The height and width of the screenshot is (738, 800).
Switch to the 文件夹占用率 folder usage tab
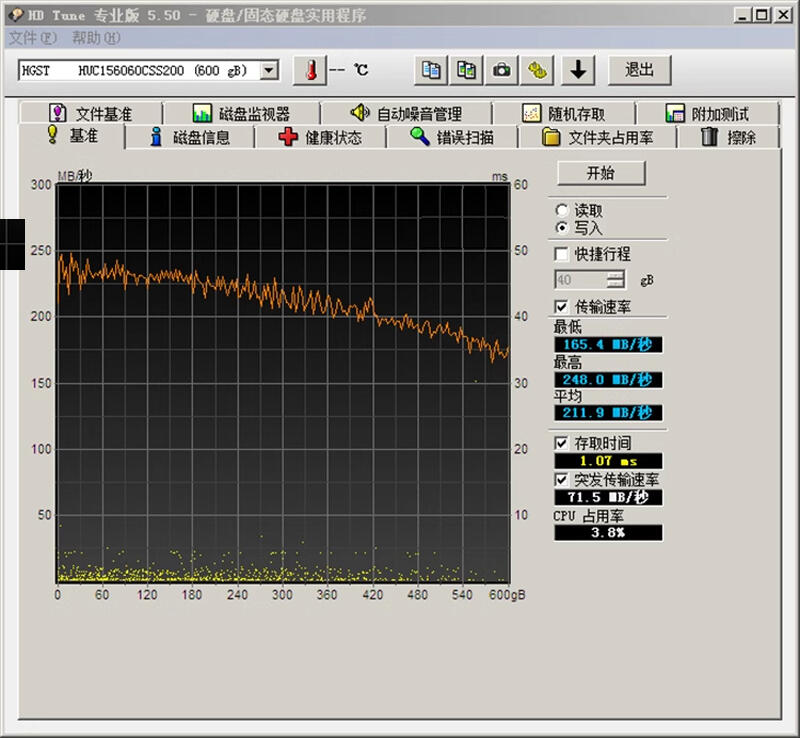coord(597,137)
